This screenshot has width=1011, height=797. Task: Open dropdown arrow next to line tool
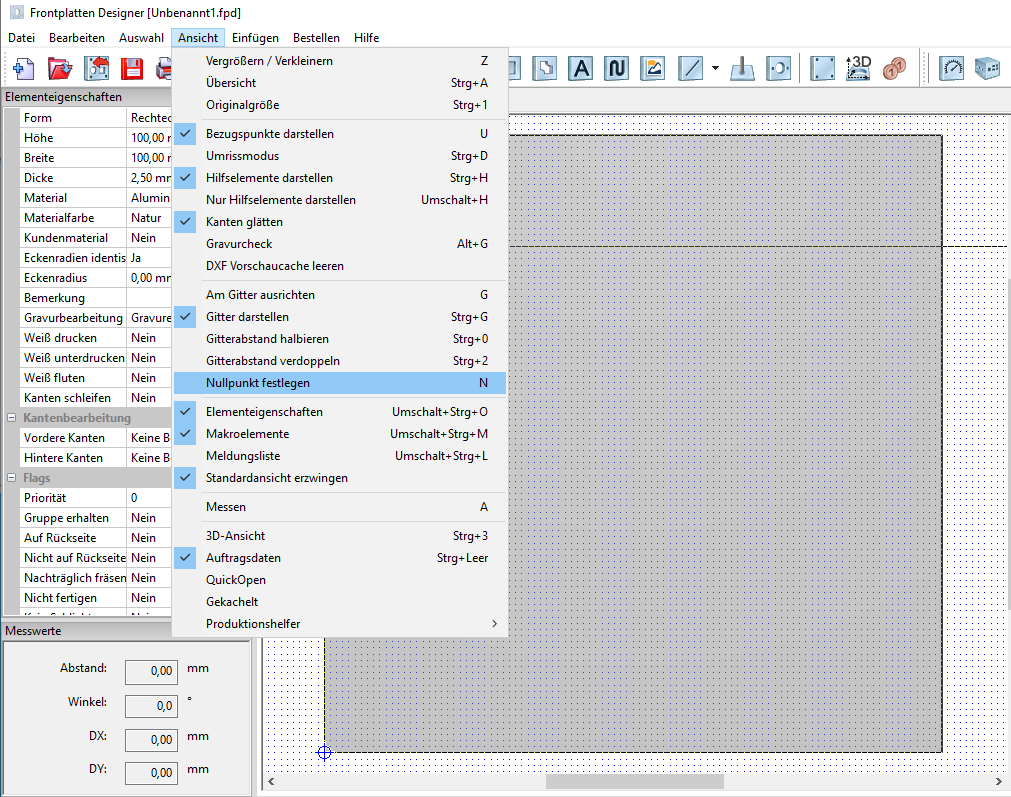pos(716,69)
